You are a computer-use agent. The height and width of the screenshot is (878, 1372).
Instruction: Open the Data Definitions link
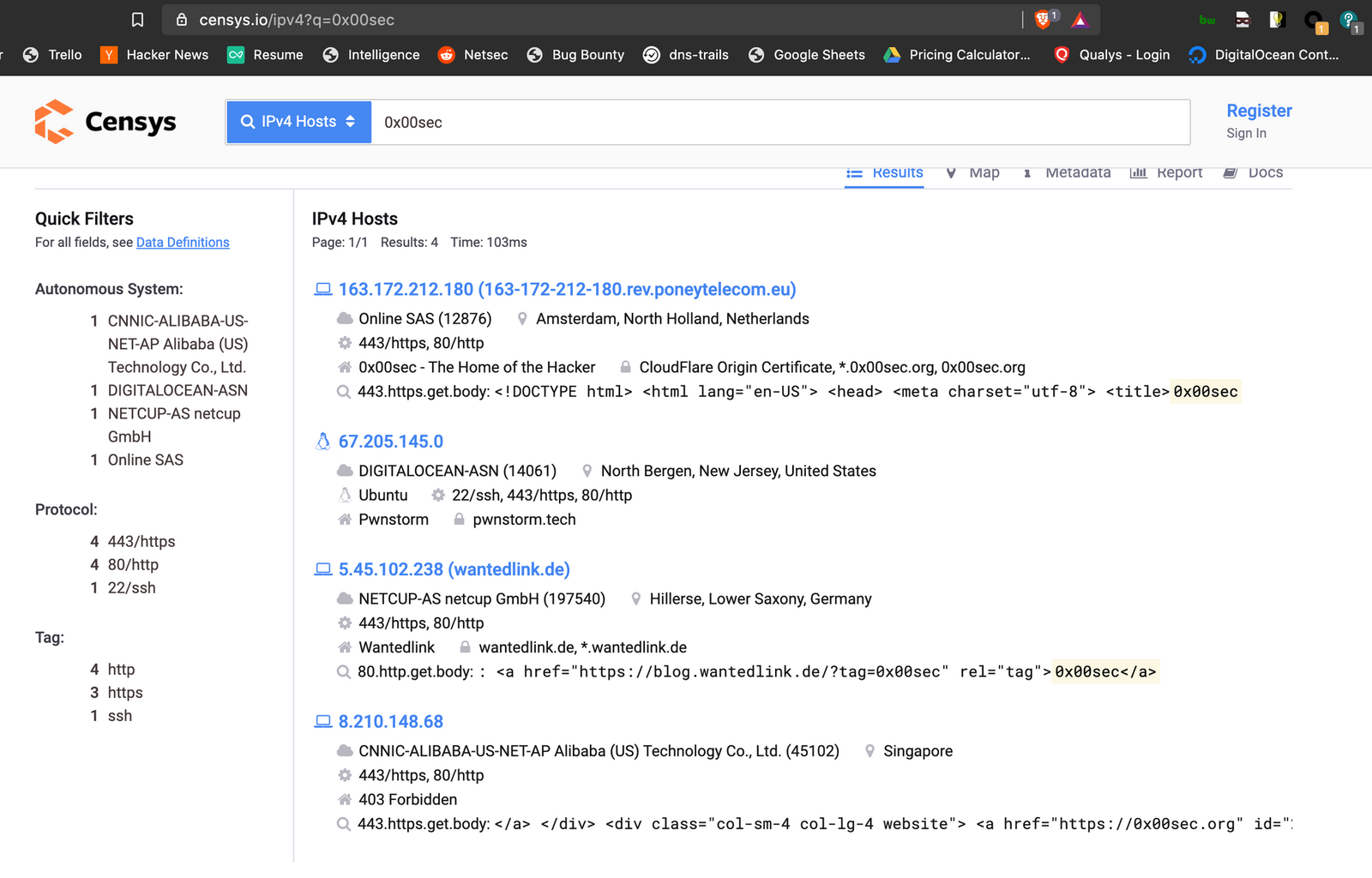tap(183, 243)
